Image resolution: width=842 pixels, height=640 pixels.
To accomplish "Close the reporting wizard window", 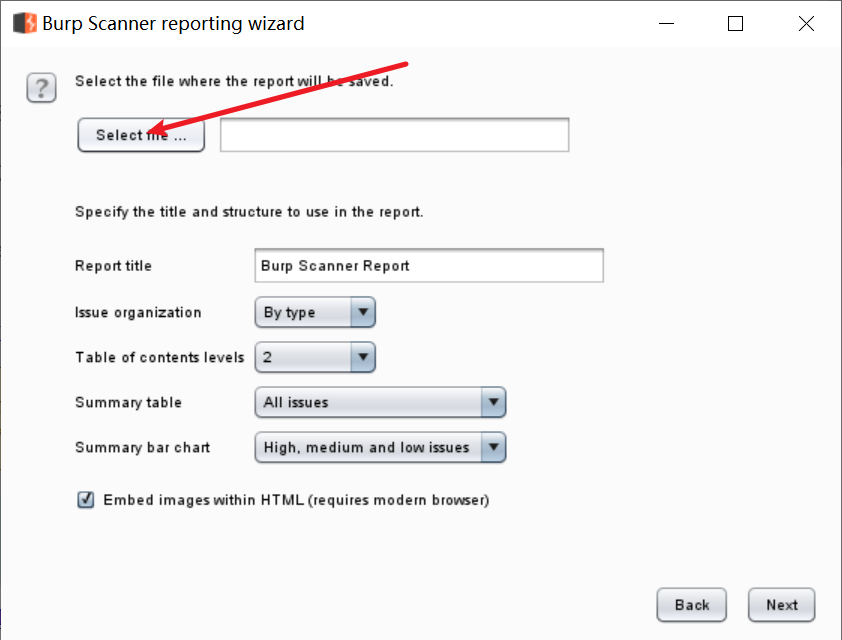I will [x=806, y=24].
